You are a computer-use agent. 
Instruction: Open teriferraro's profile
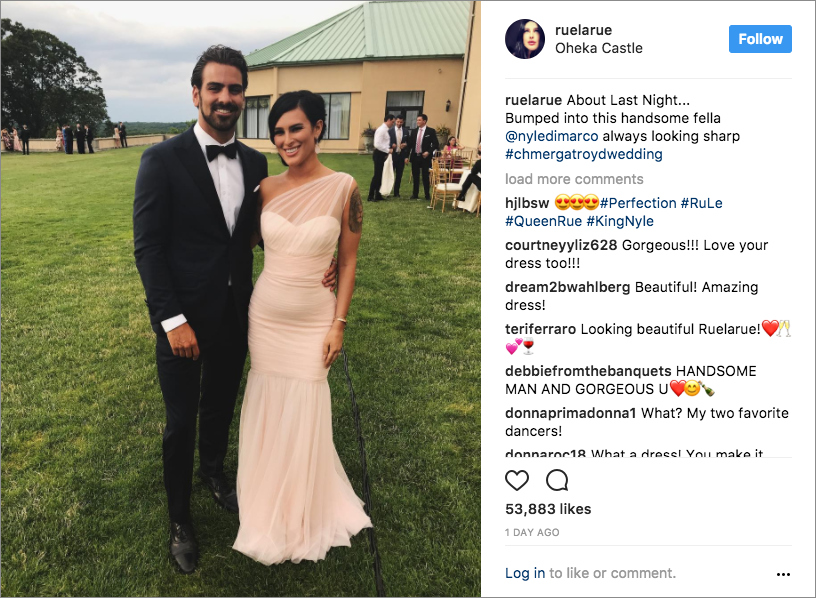(540, 329)
